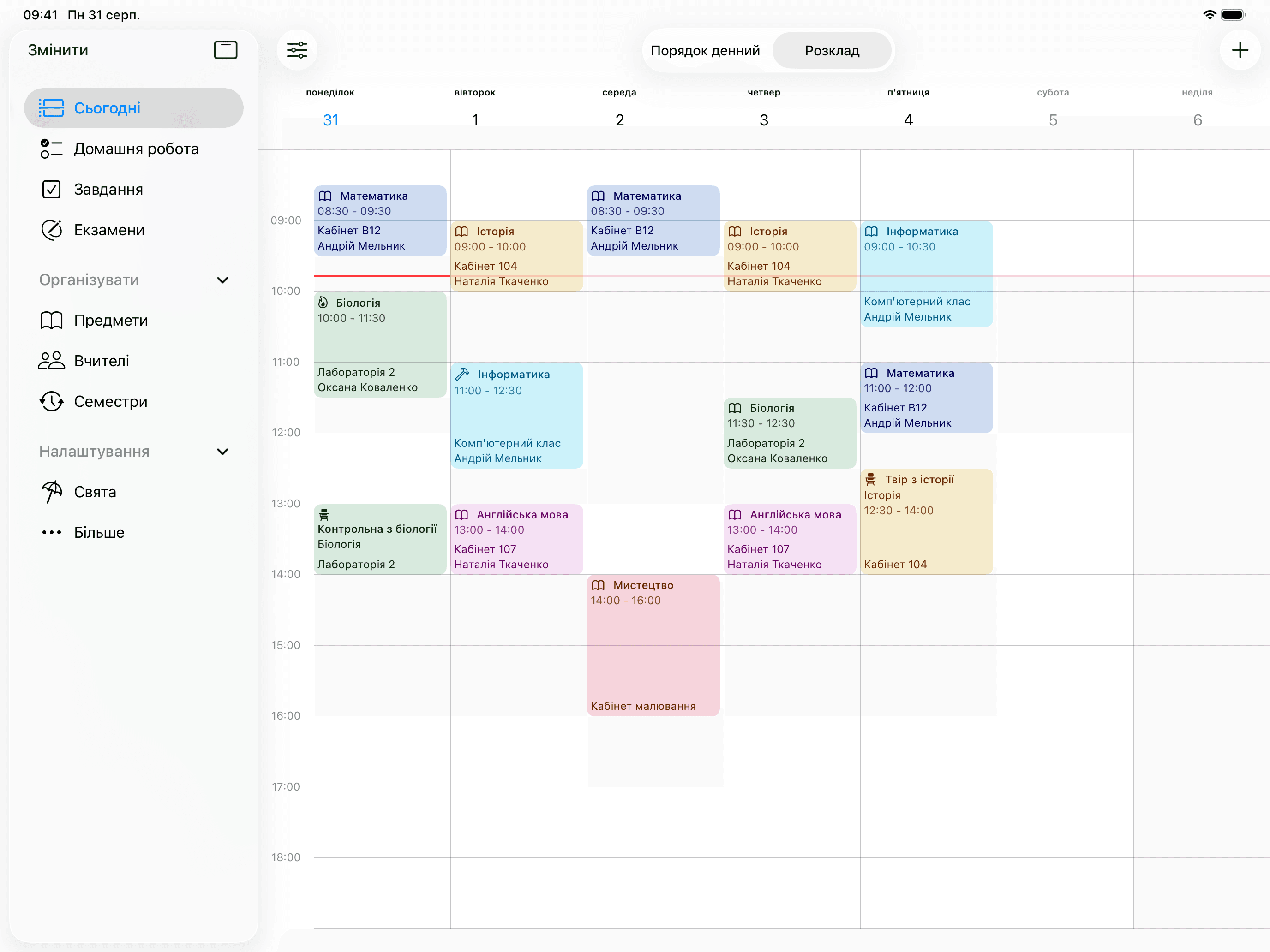Click the Вчителі people icon
The image size is (1270, 952).
coord(51,361)
